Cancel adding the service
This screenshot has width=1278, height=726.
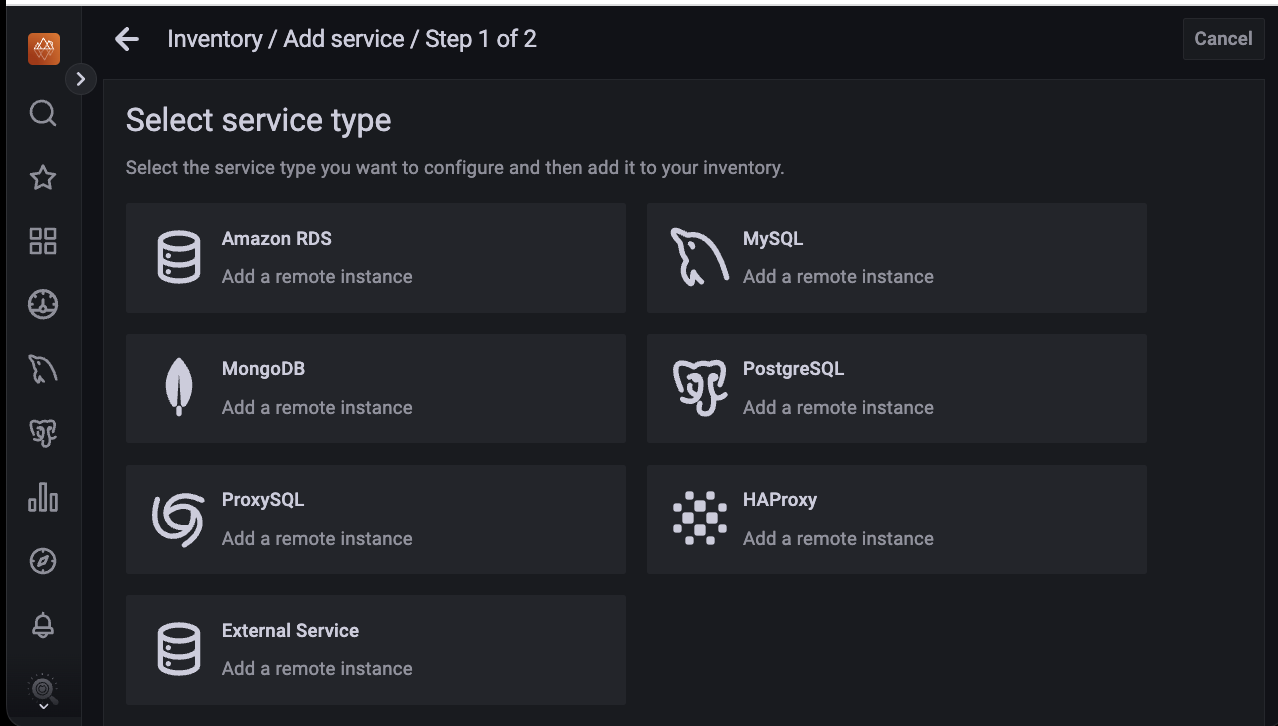coord(1223,39)
